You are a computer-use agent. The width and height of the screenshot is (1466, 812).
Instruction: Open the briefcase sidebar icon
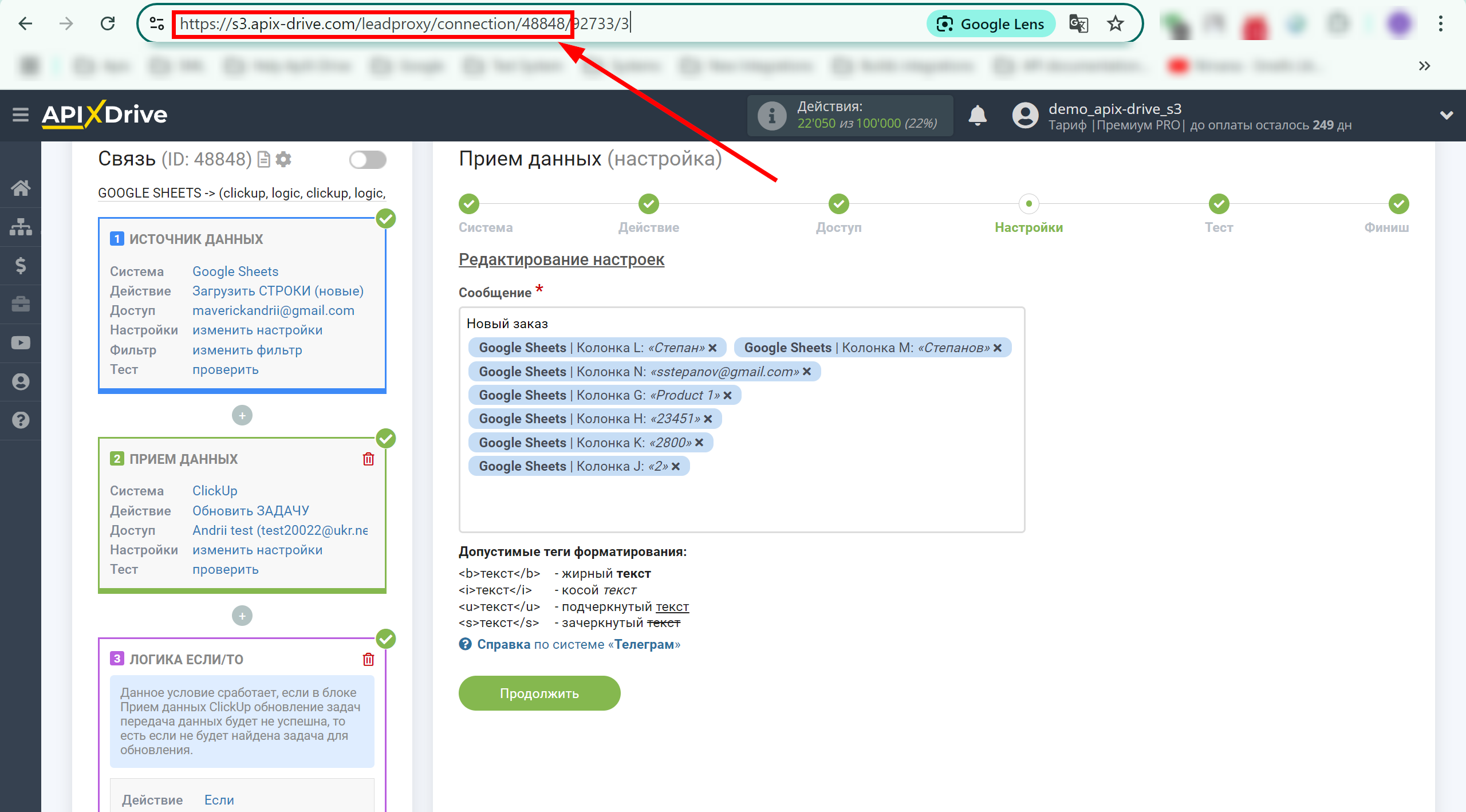(21, 304)
